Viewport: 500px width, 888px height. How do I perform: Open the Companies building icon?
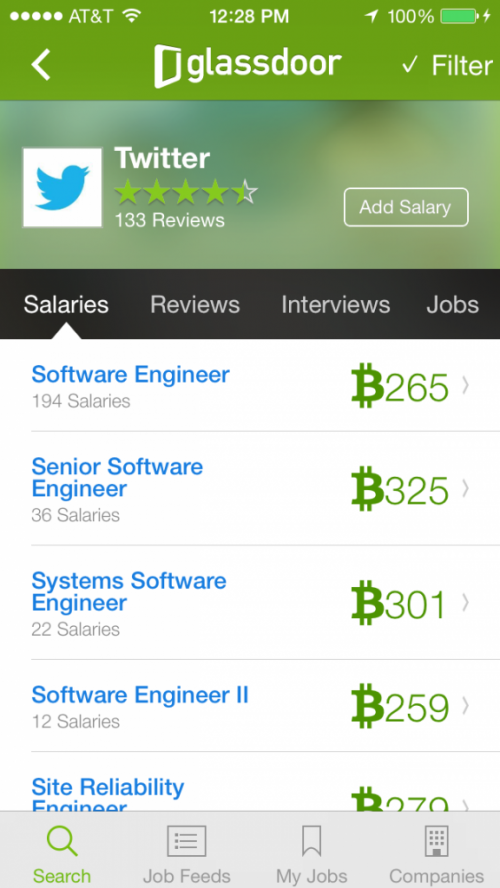[x=437, y=841]
